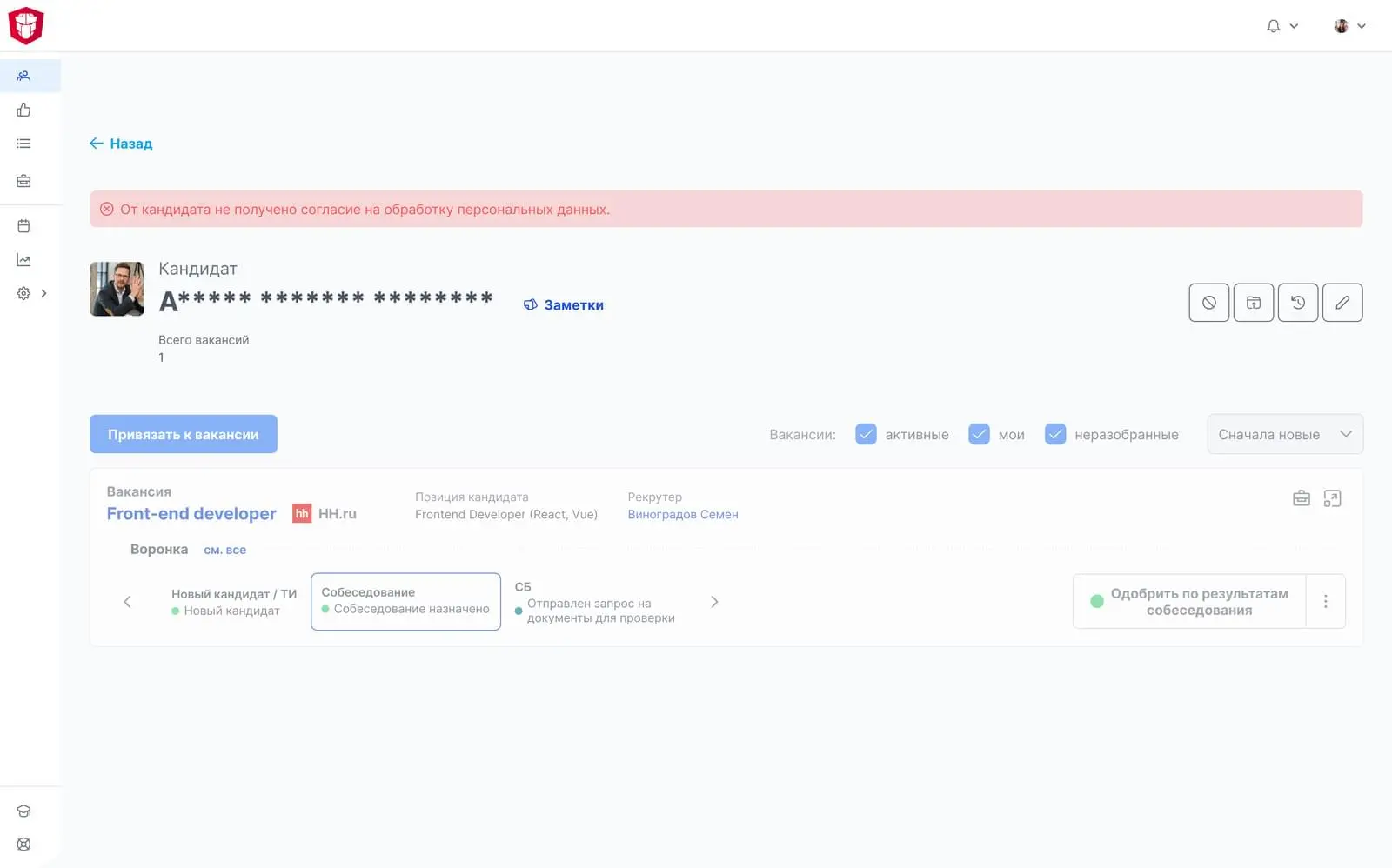Click the open-in-new-window icon on vacancy card
The height and width of the screenshot is (868, 1392).
(1331, 498)
